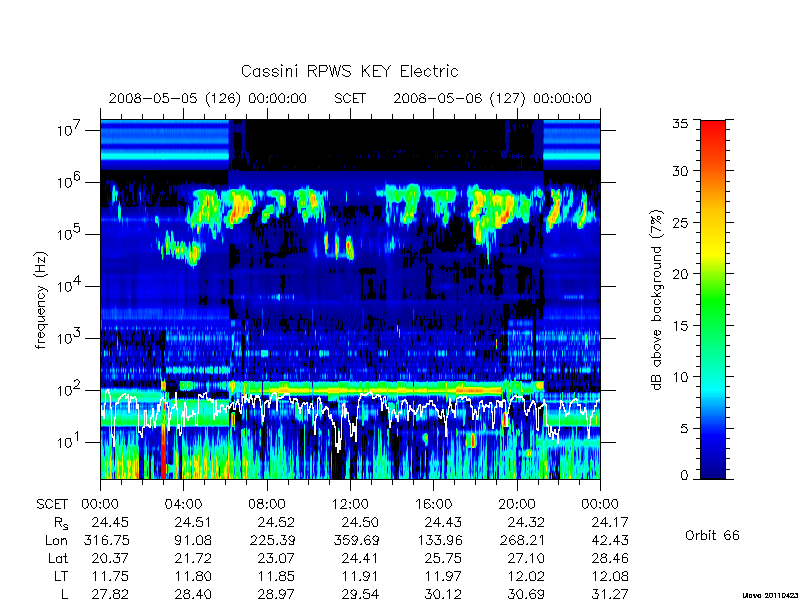The image size is (800, 600).
Task: Click the spectrogram plot area
Action: pyautogui.click(x=350, y=299)
